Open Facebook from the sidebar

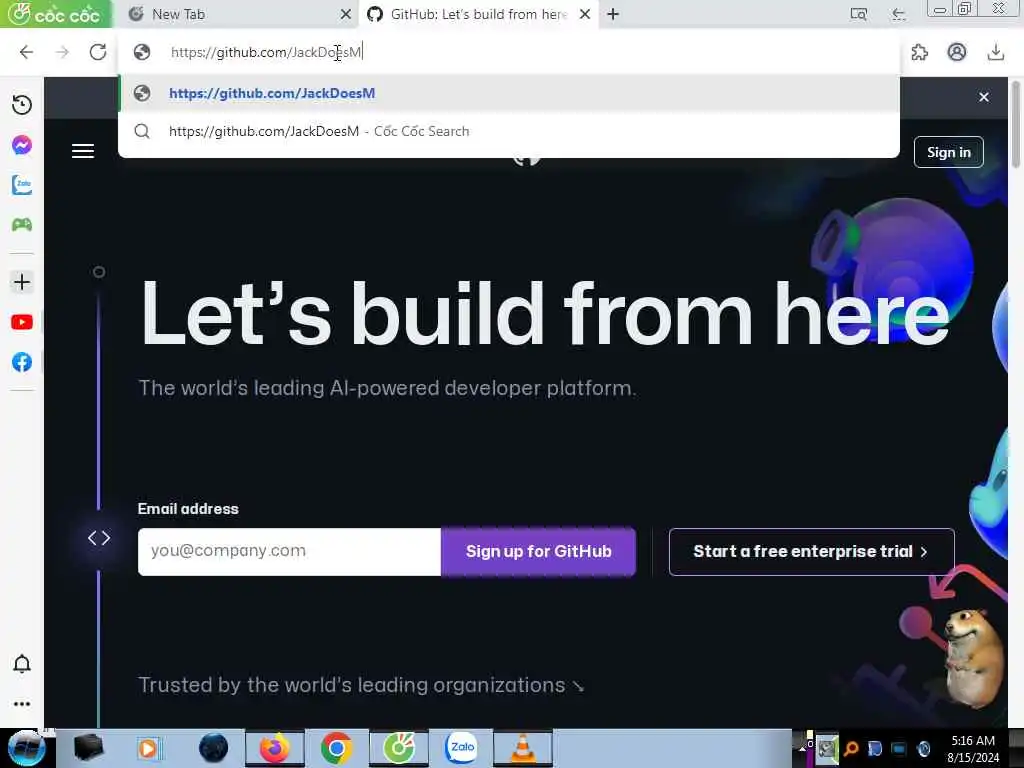(22, 362)
